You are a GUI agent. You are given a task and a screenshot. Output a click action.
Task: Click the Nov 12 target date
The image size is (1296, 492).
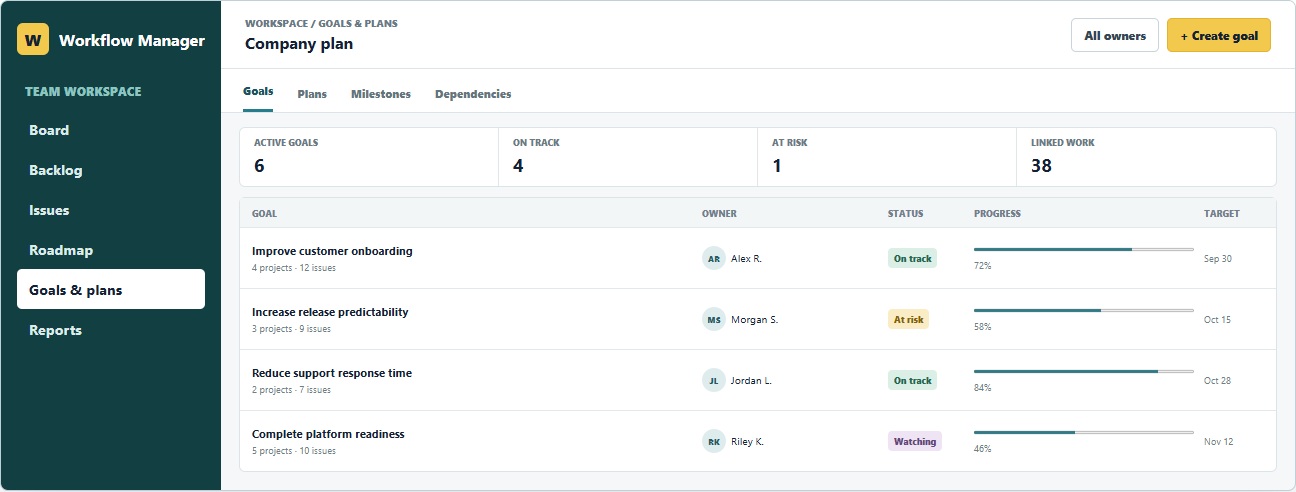coord(1219,441)
